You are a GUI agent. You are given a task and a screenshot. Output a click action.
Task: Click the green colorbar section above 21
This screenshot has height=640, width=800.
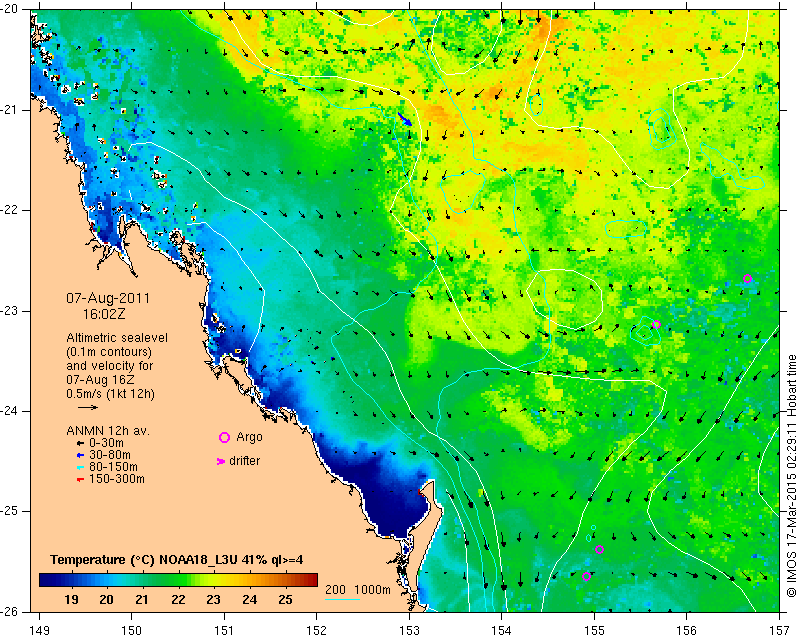(x=142, y=580)
